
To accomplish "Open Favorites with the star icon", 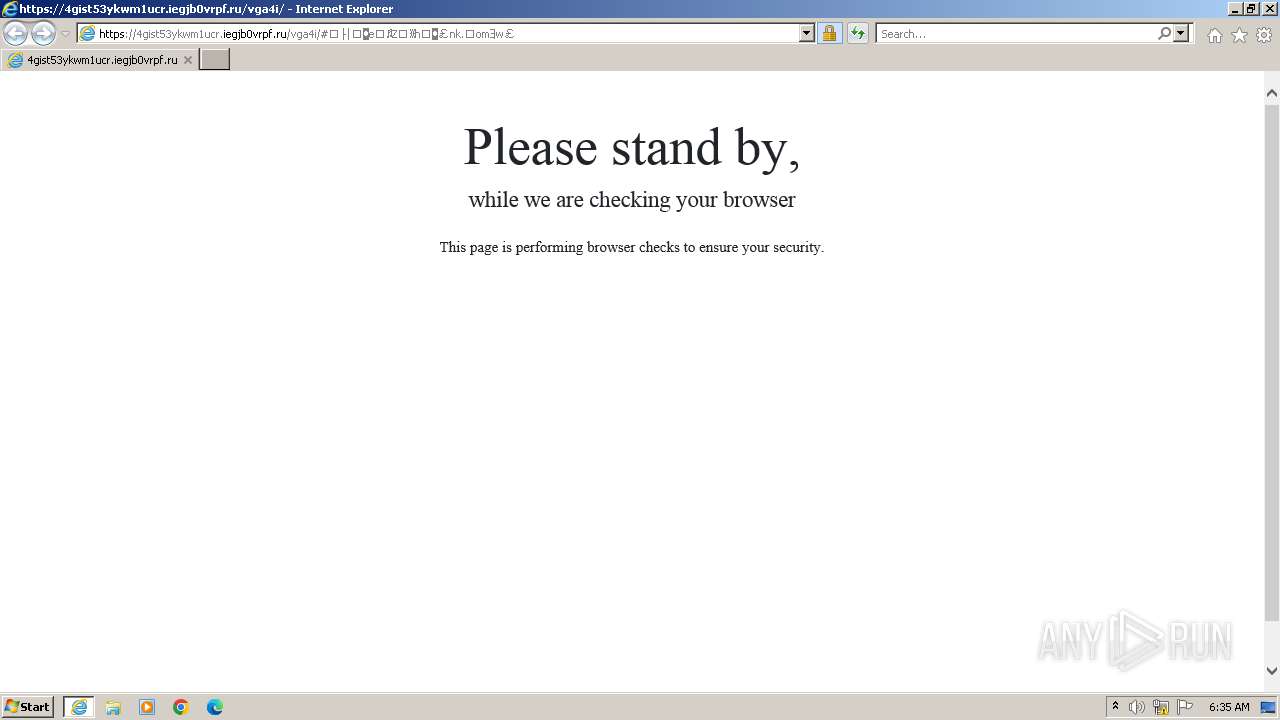I will (x=1239, y=35).
